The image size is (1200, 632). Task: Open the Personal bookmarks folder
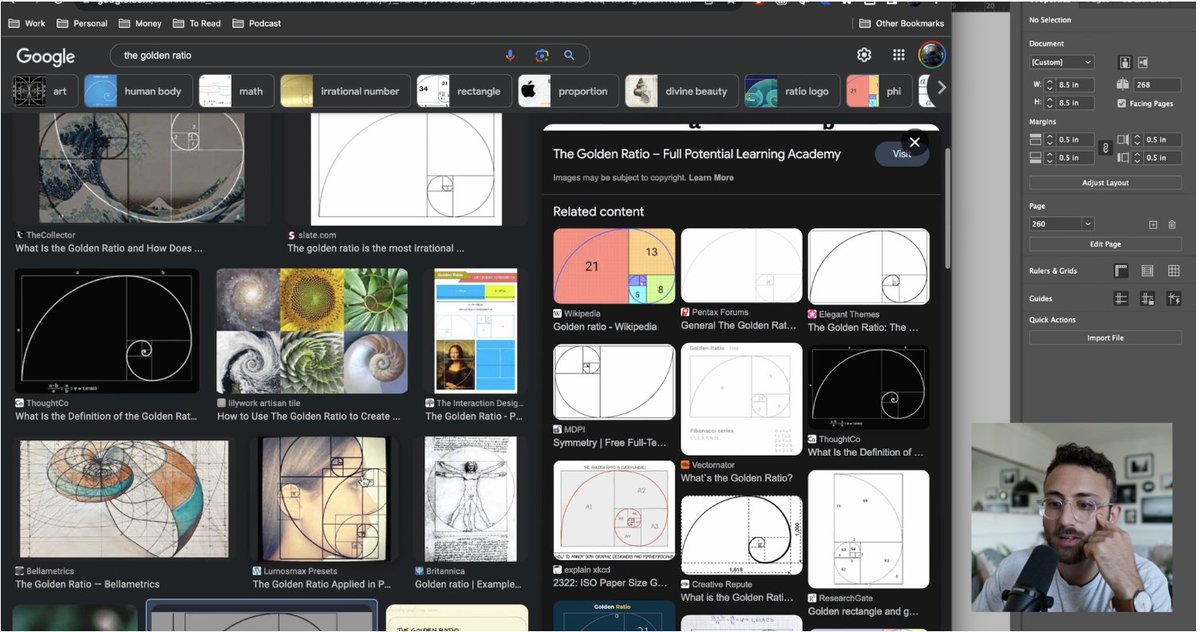pyautogui.click(x=83, y=23)
